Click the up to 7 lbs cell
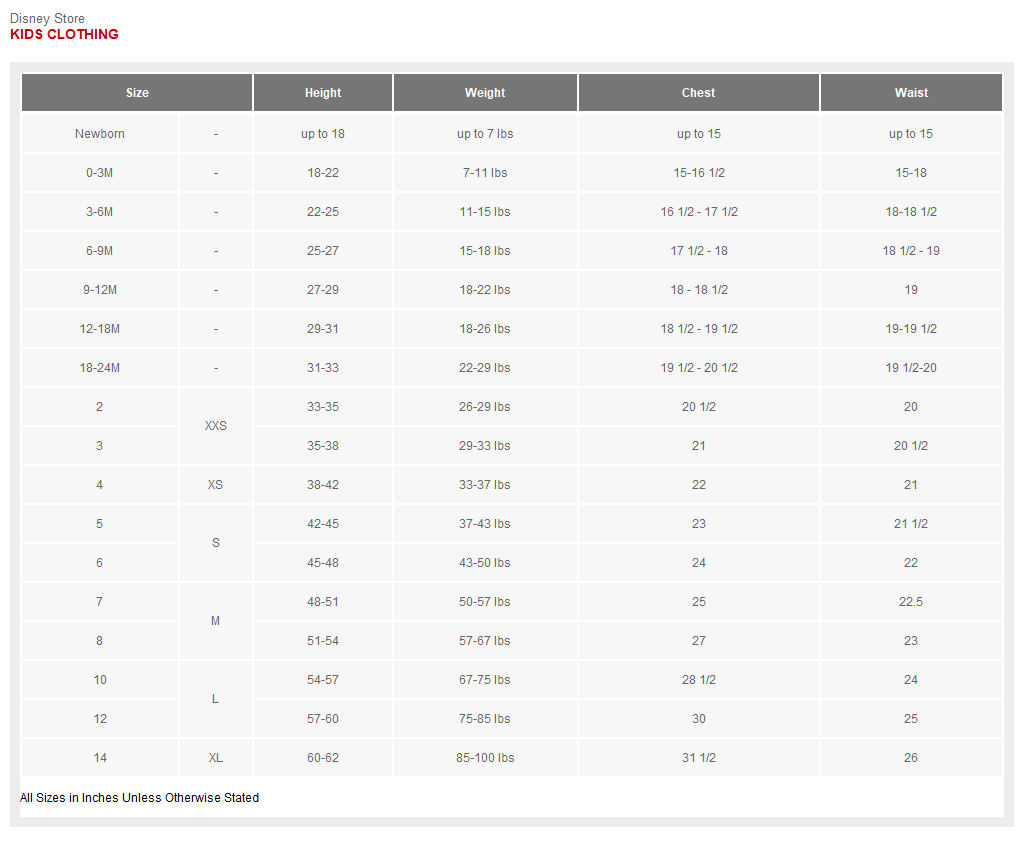The width and height of the screenshot is (1024, 842). (485, 134)
